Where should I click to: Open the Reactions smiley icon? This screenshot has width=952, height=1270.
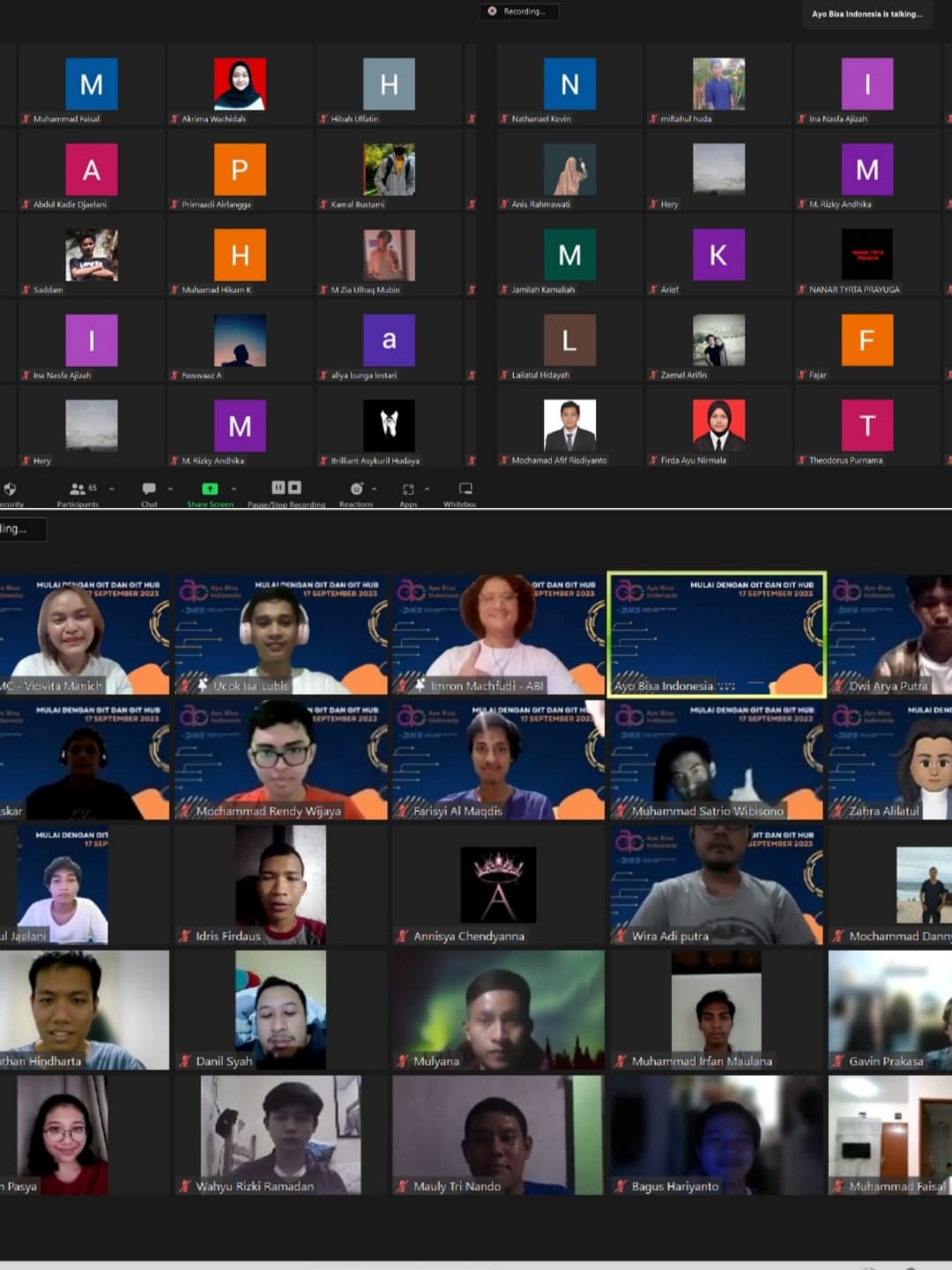coord(356,489)
